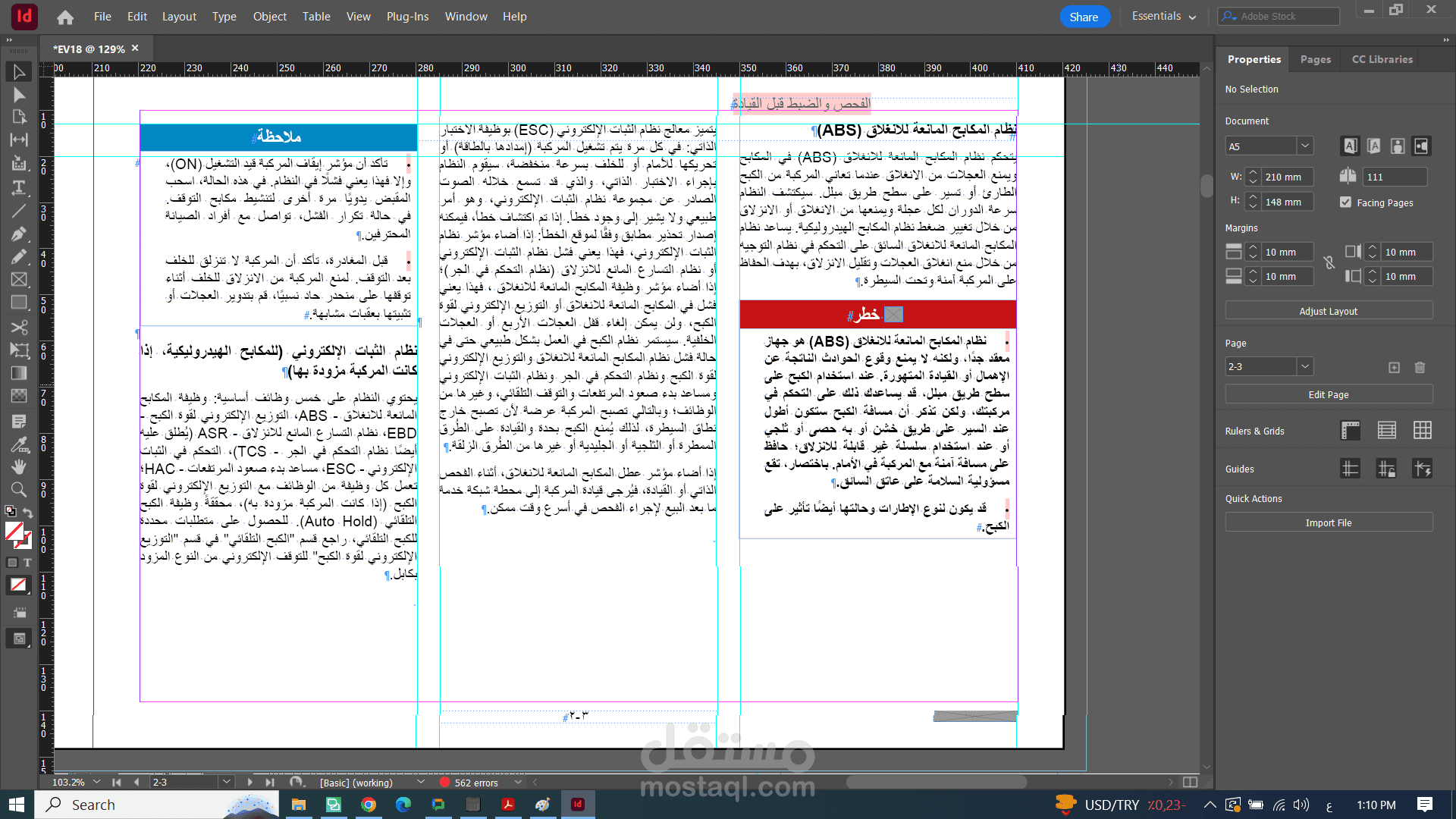The image size is (1456, 819).
Task: Pick the Scissors tool
Action: tap(19, 327)
